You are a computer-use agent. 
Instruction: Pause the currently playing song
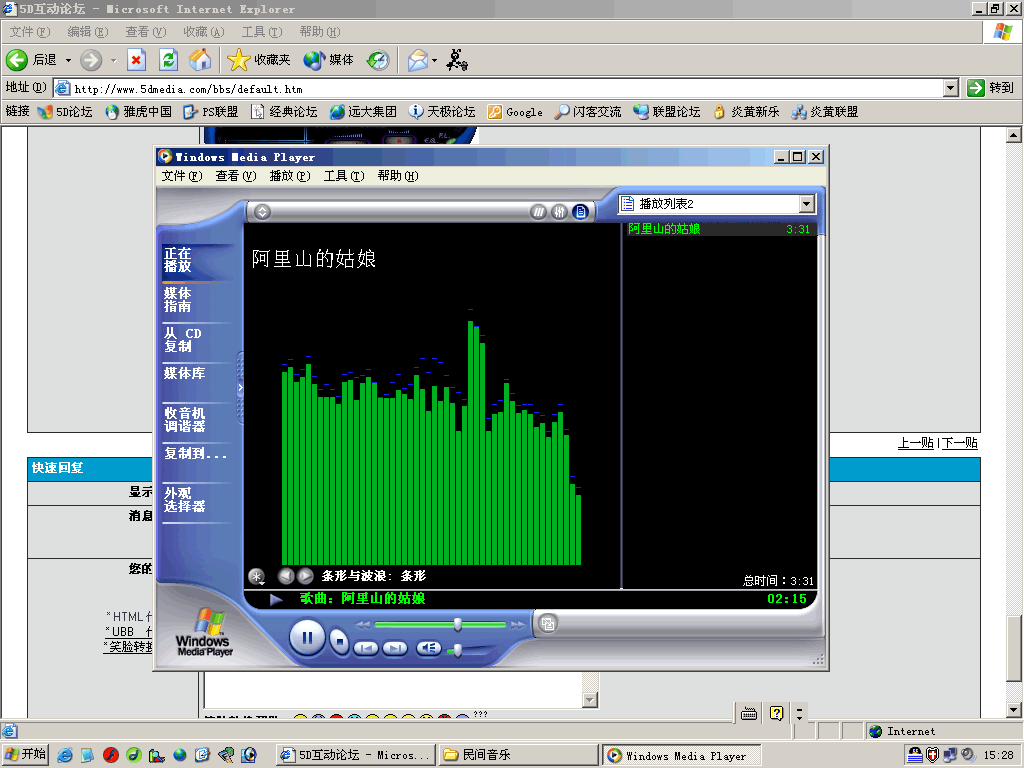[x=307, y=637]
